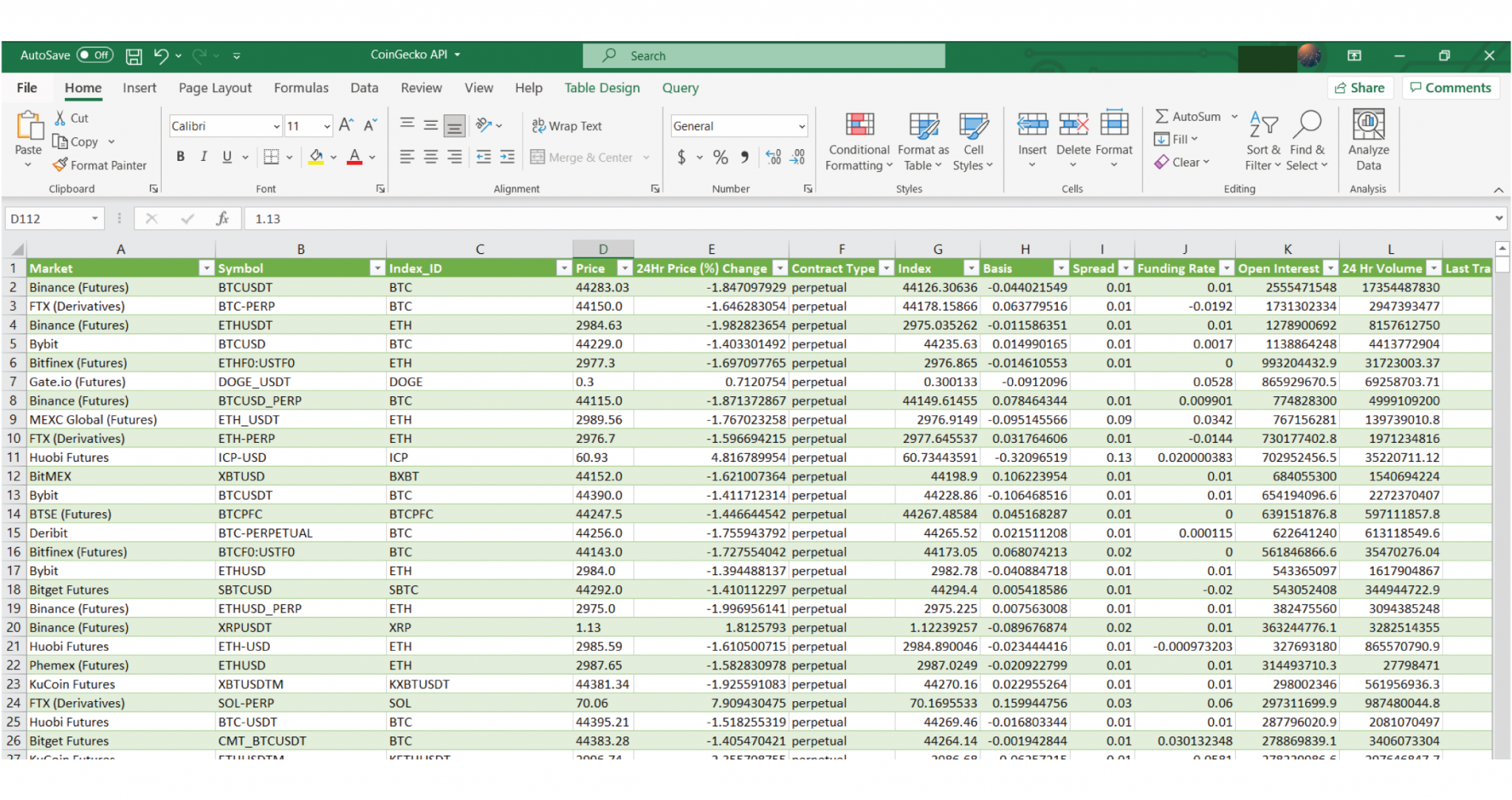Toggle the AutoSave switch

tap(94, 55)
